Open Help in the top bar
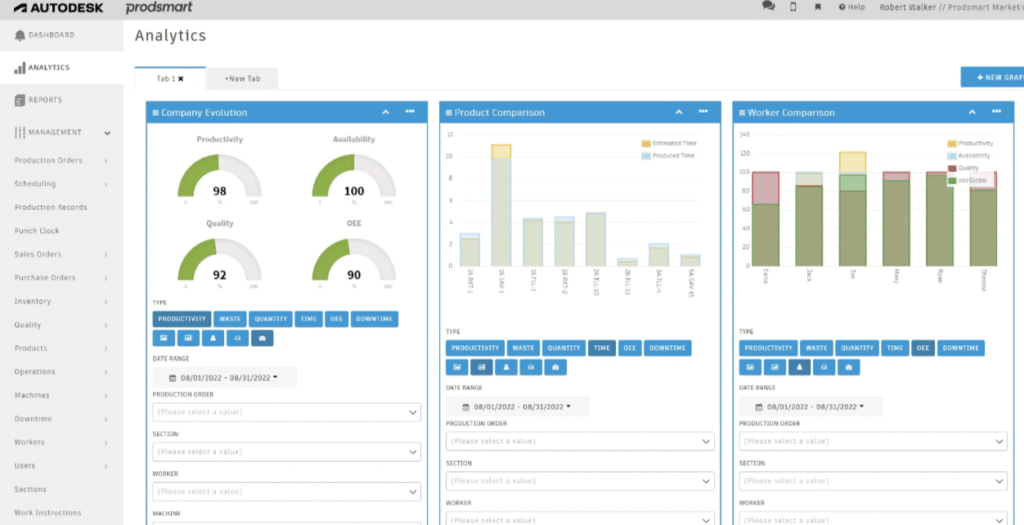This screenshot has height=525, width=1024. coord(852,7)
